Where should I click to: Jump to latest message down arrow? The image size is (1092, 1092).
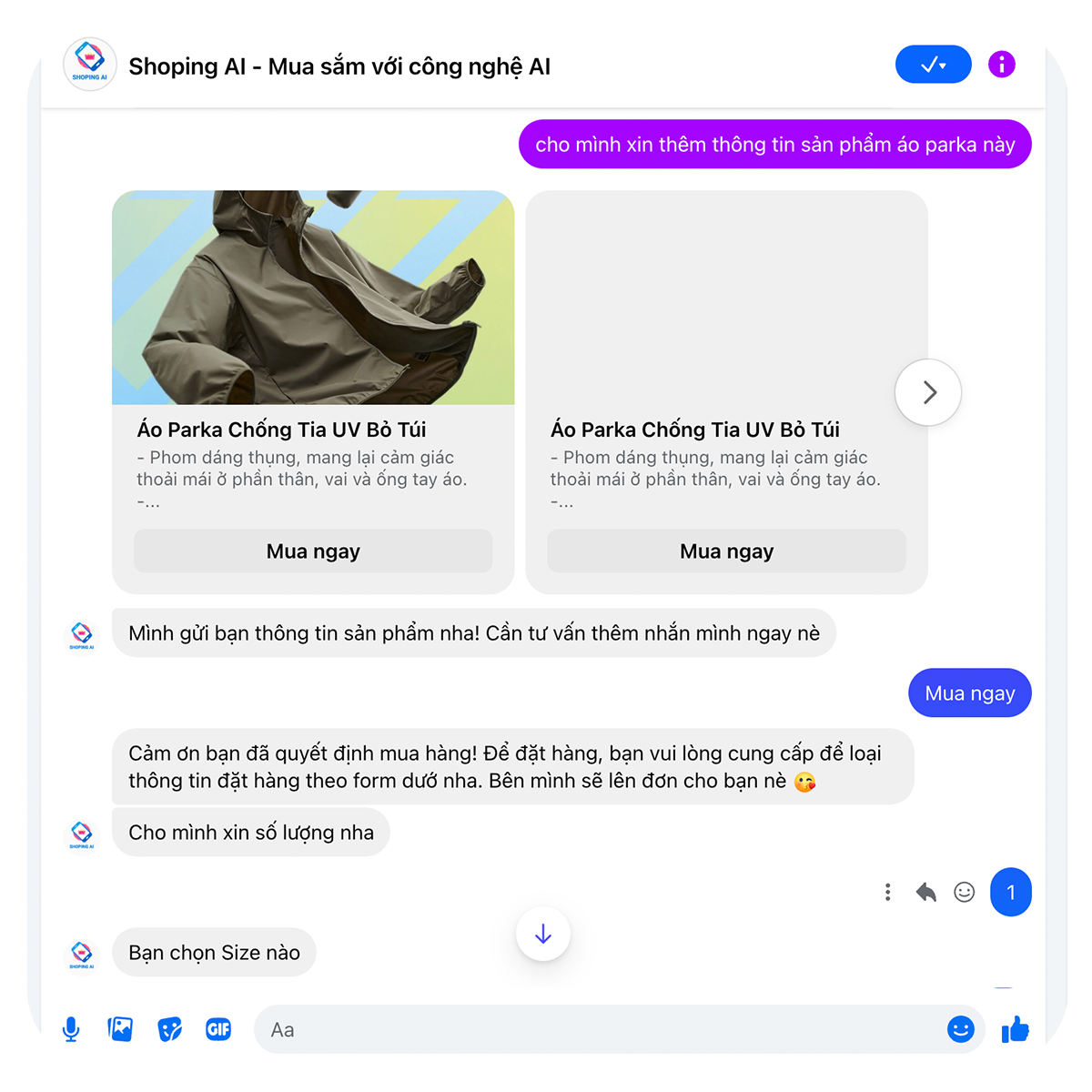[543, 934]
